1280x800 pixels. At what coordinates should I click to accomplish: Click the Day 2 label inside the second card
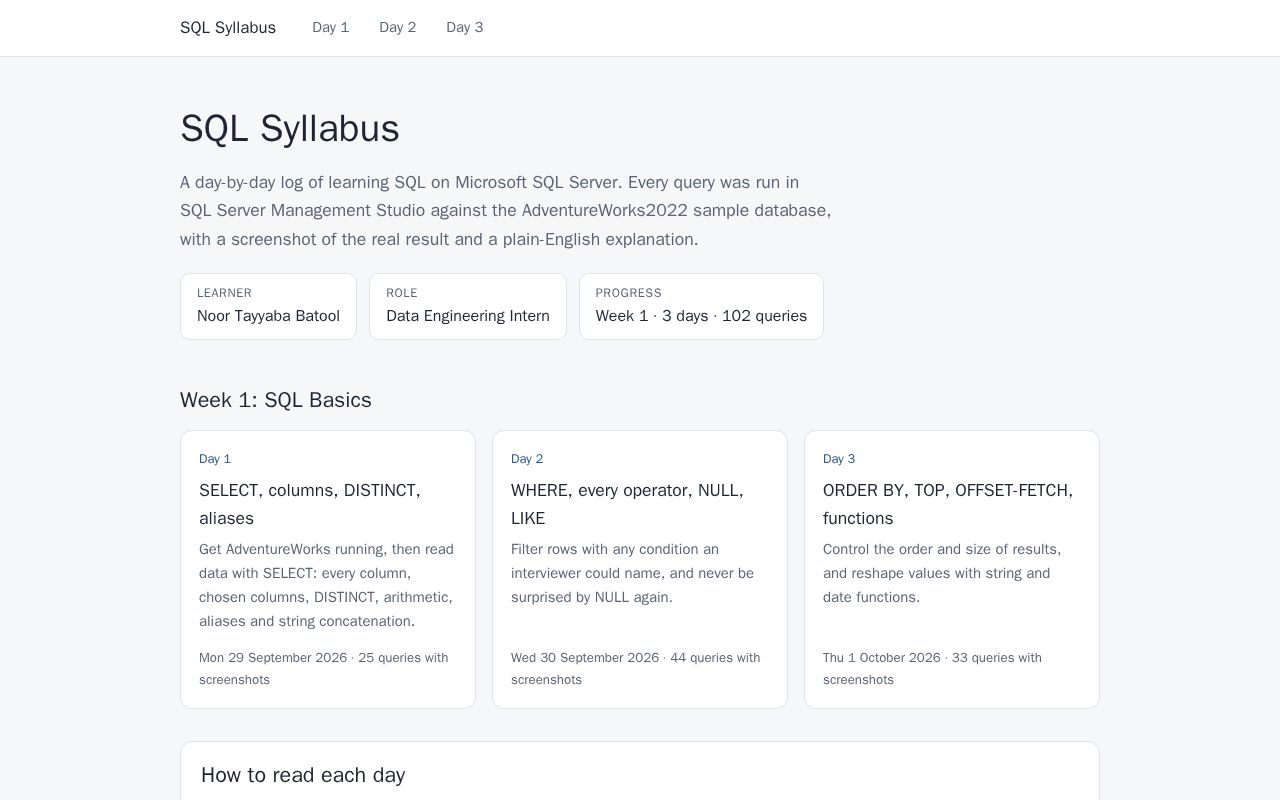click(527, 459)
